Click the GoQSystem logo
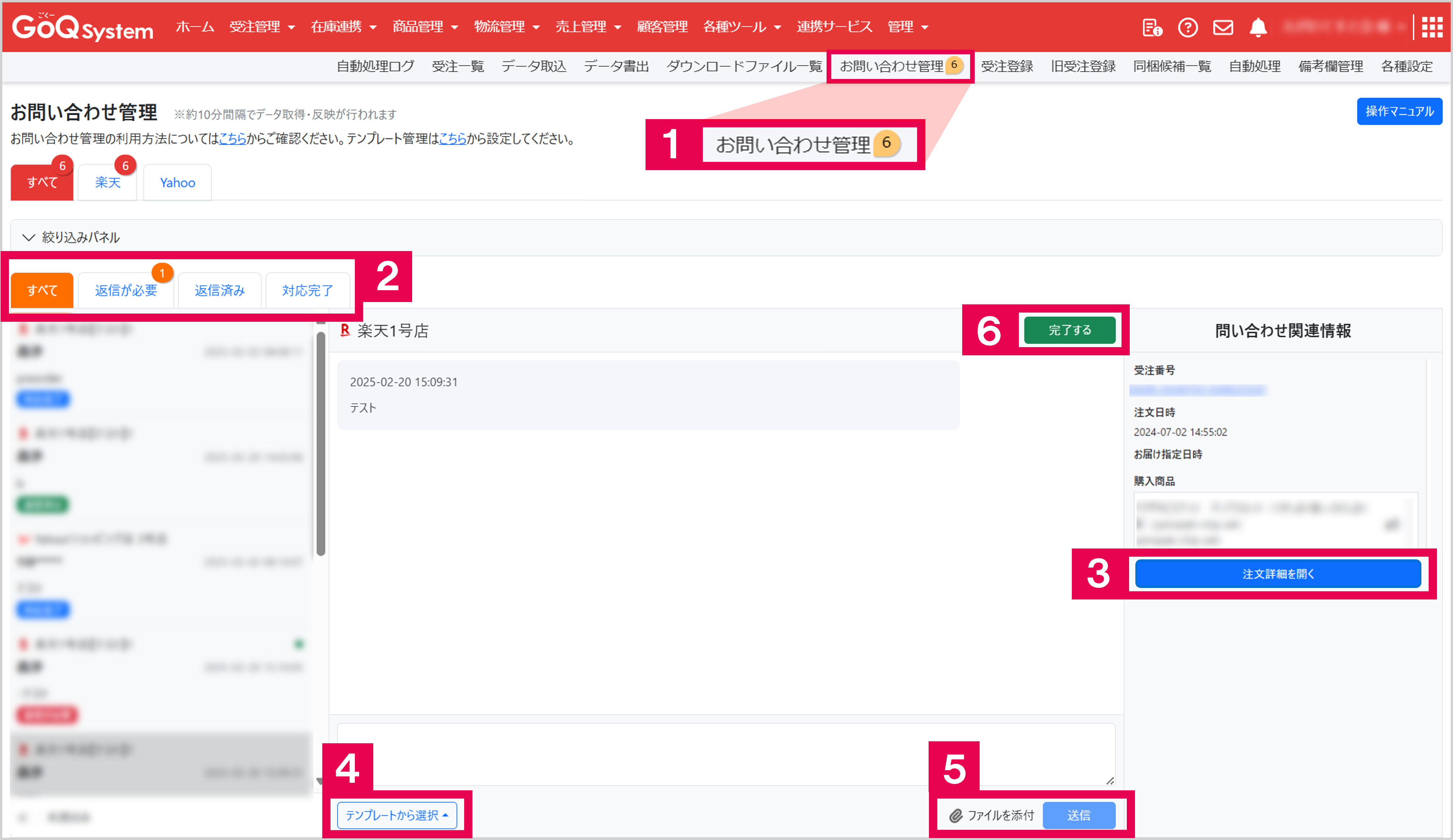 pyautogui.click(x=82, y=27)
